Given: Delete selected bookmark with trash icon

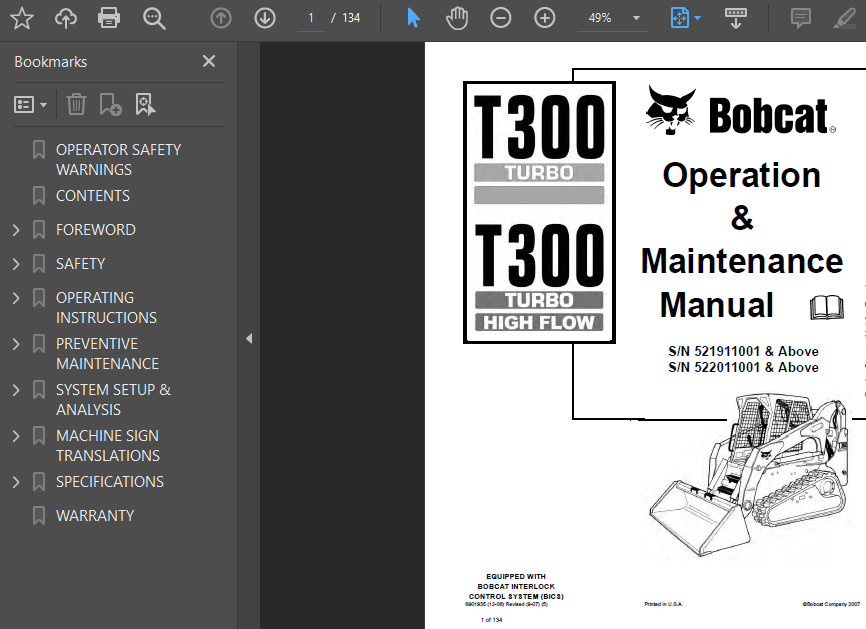Looking at the screenshot, I should (76, 104).
